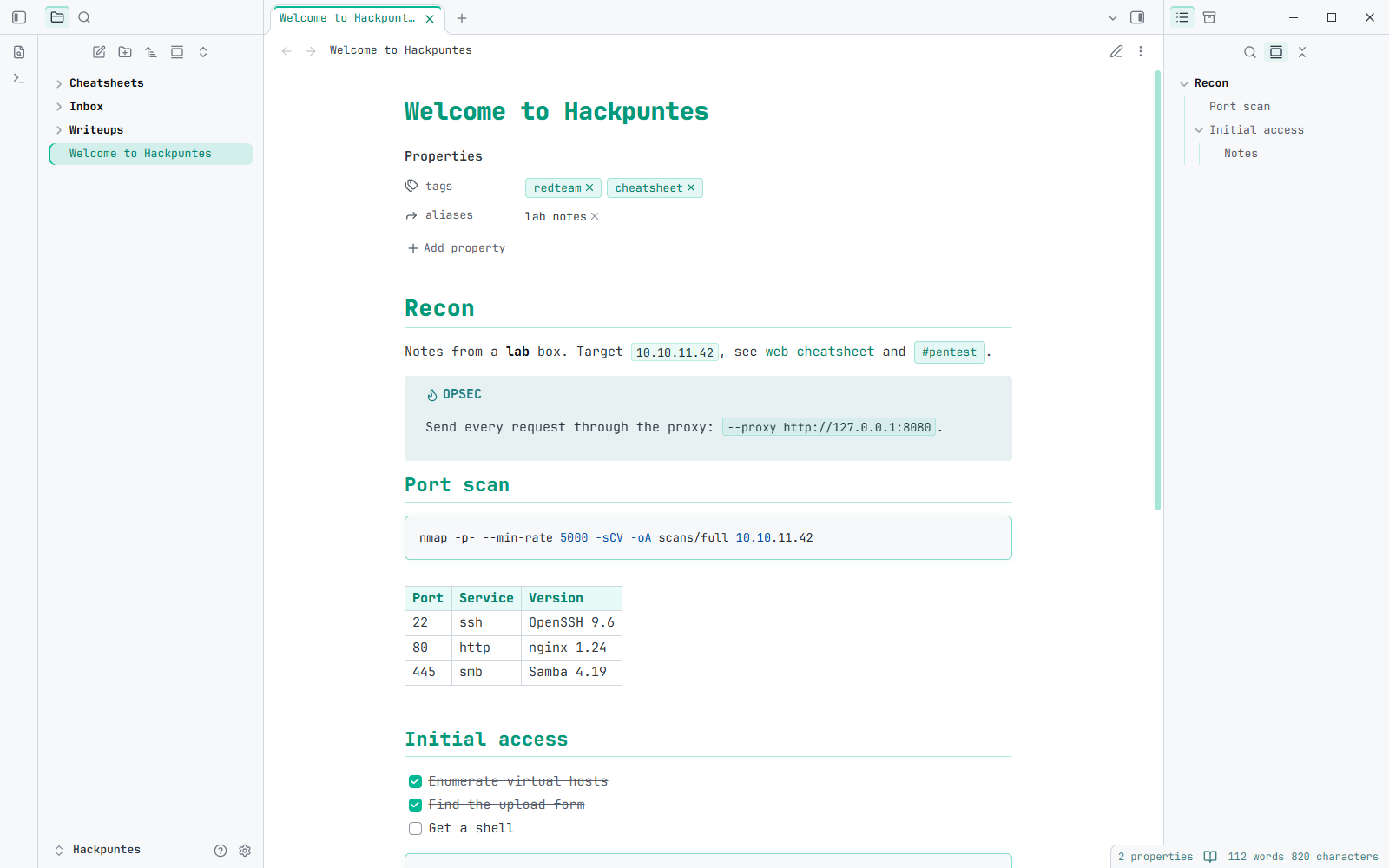Click Add property
1389x868 pixels.
(x=457, y=248)
